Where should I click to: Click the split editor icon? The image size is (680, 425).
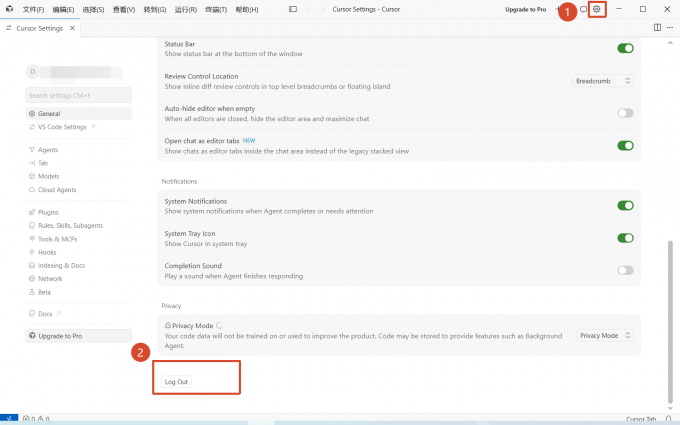click(x=657, y=27)
